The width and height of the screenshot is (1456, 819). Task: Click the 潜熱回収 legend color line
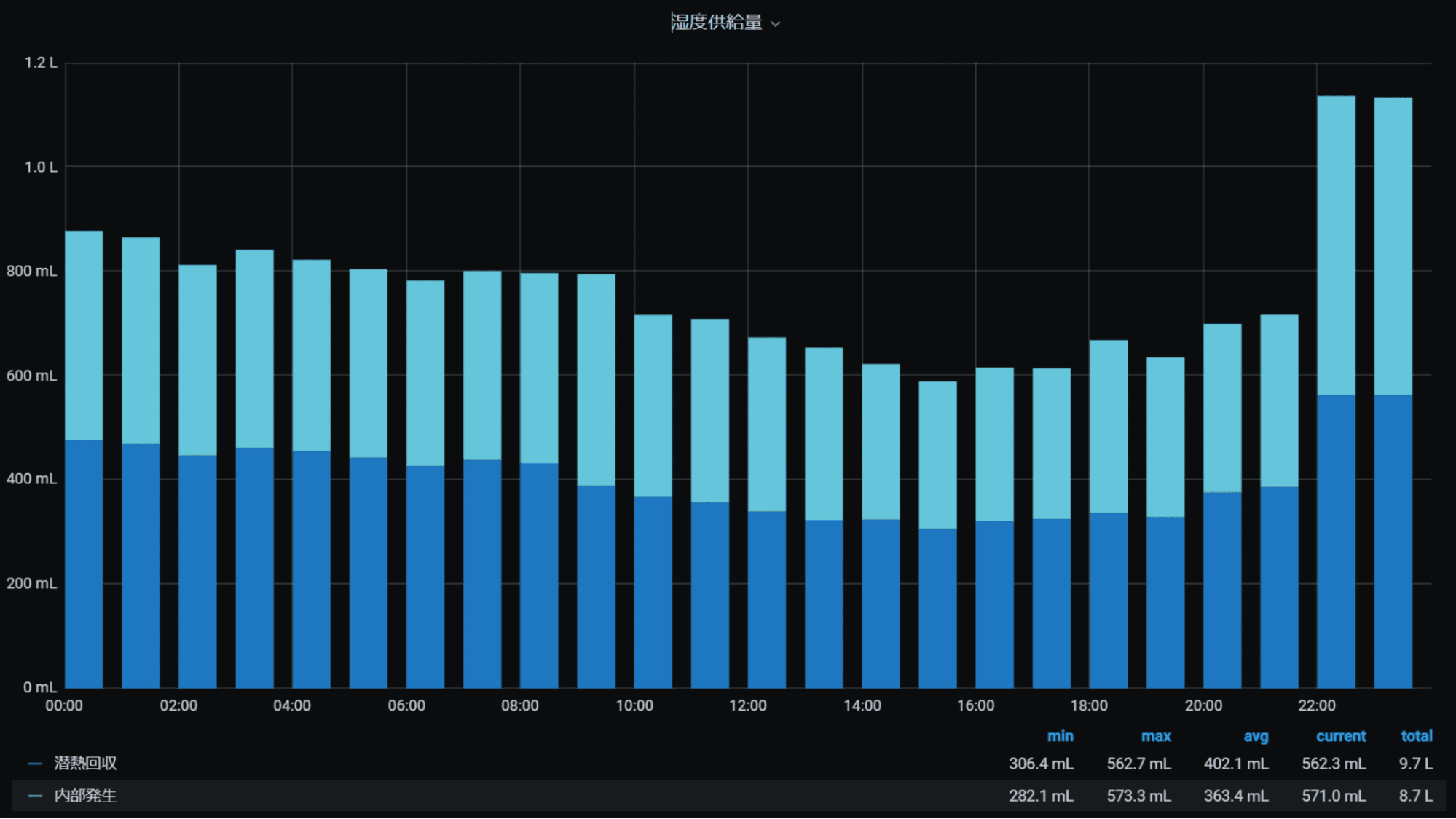pyautogui.click(x=35, y=764)
